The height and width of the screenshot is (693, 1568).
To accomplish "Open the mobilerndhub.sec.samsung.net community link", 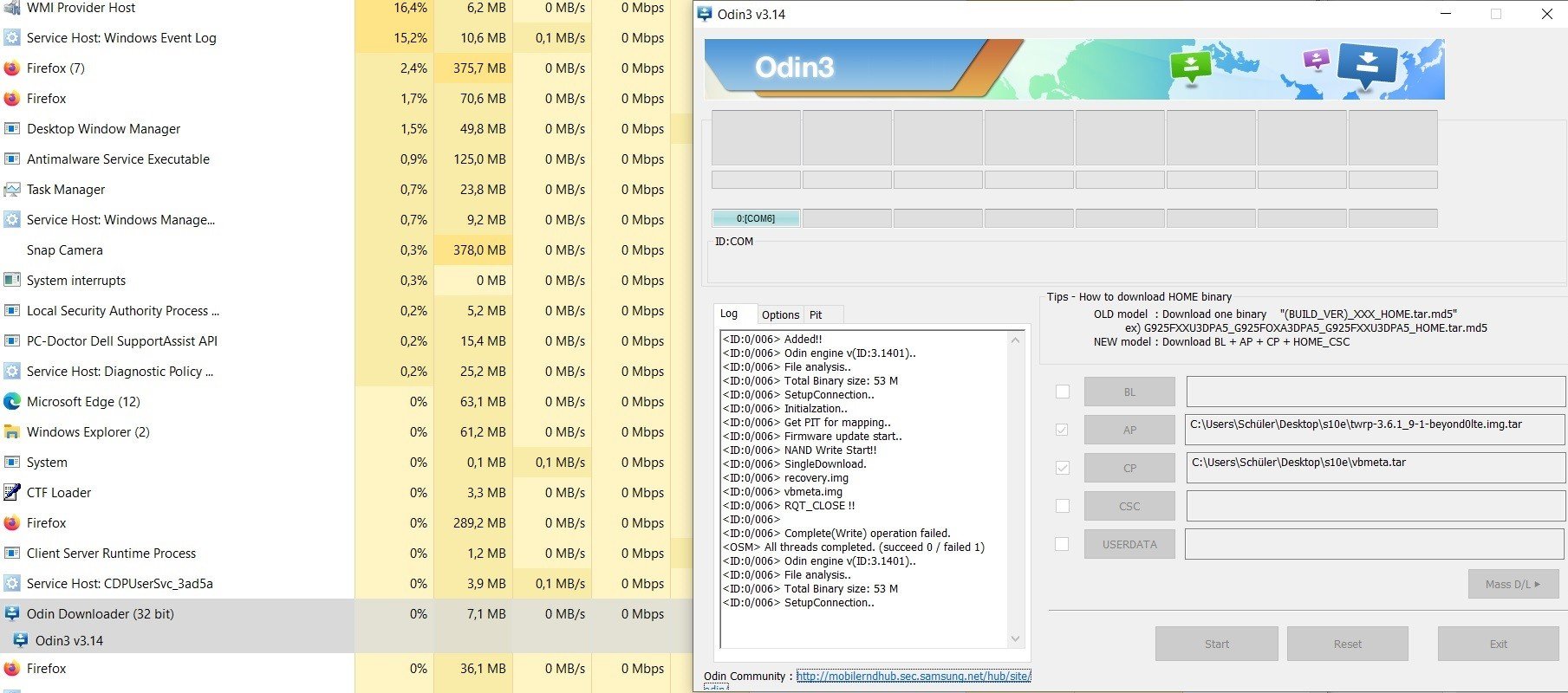I will pos(914,677).
